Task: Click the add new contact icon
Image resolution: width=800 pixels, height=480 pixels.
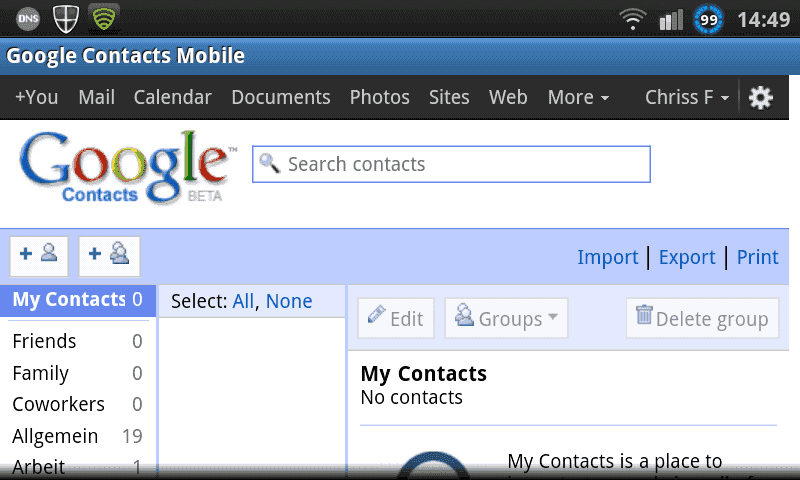Action: pos(39,256)
